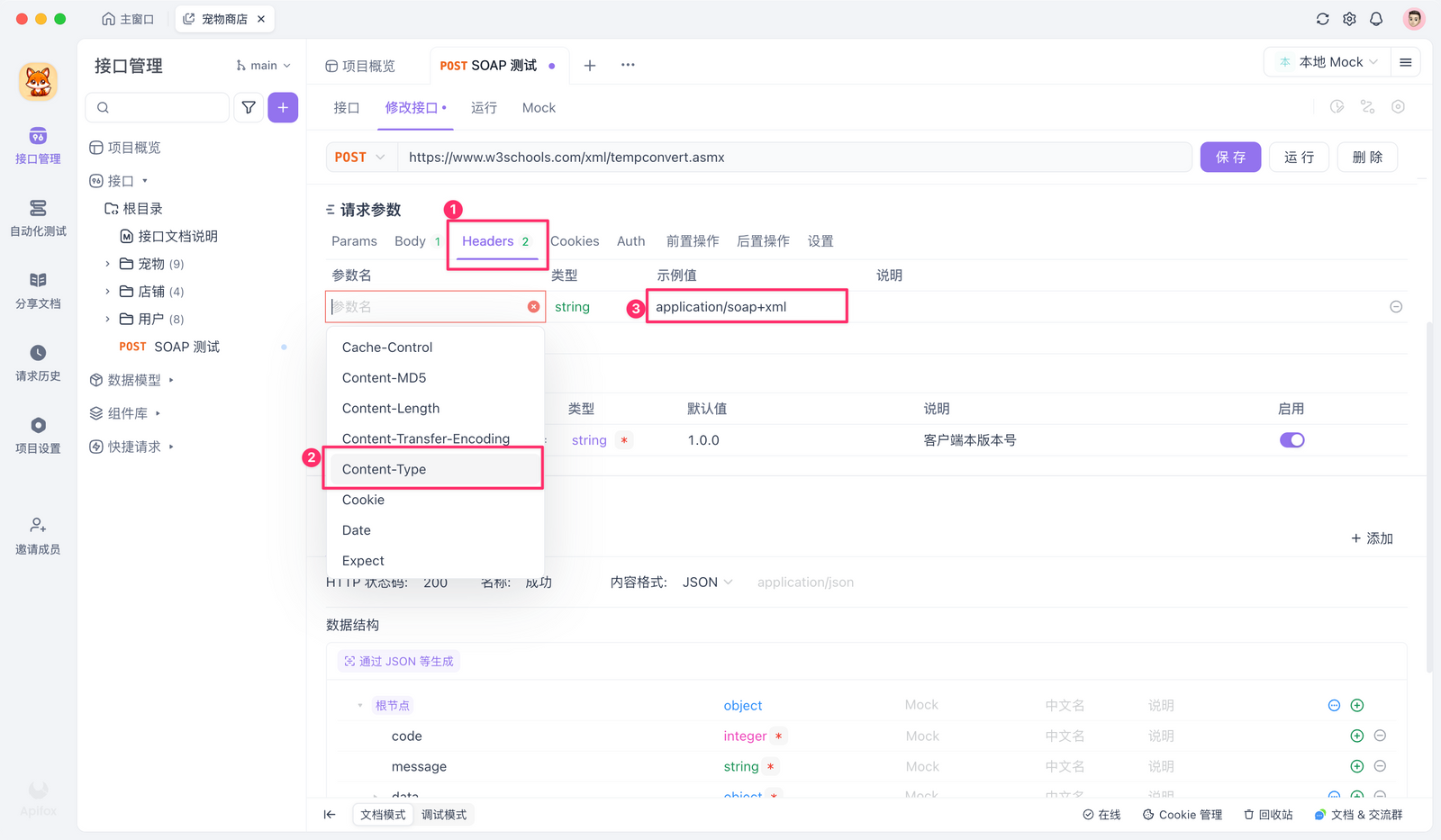Open 分享文档 in the sidebar
This screenshot has height=840, width=1441.
pyautogui.click(x=38, y=290)
